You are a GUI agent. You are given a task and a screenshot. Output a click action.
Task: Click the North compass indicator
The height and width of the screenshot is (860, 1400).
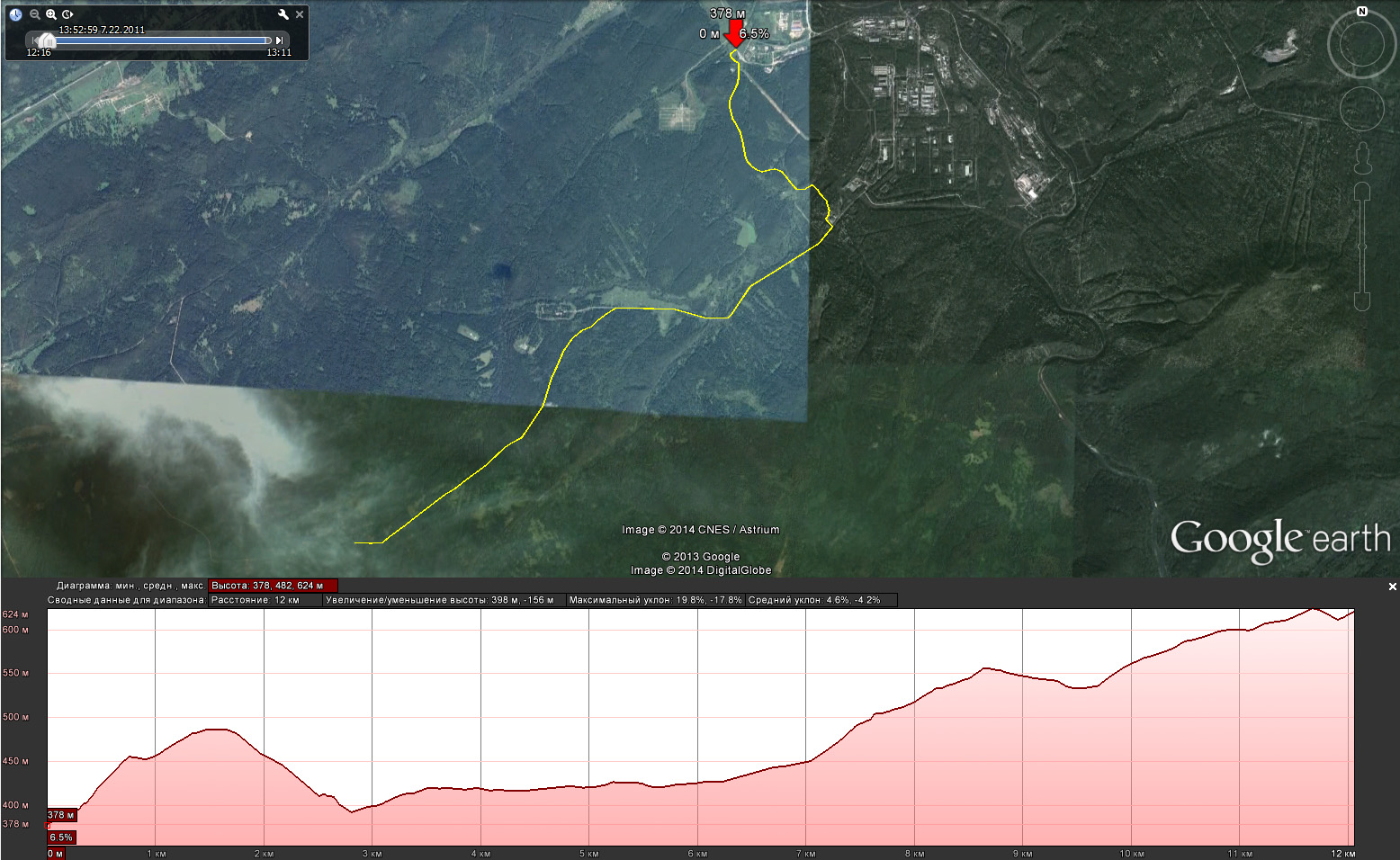[1361, 12]
